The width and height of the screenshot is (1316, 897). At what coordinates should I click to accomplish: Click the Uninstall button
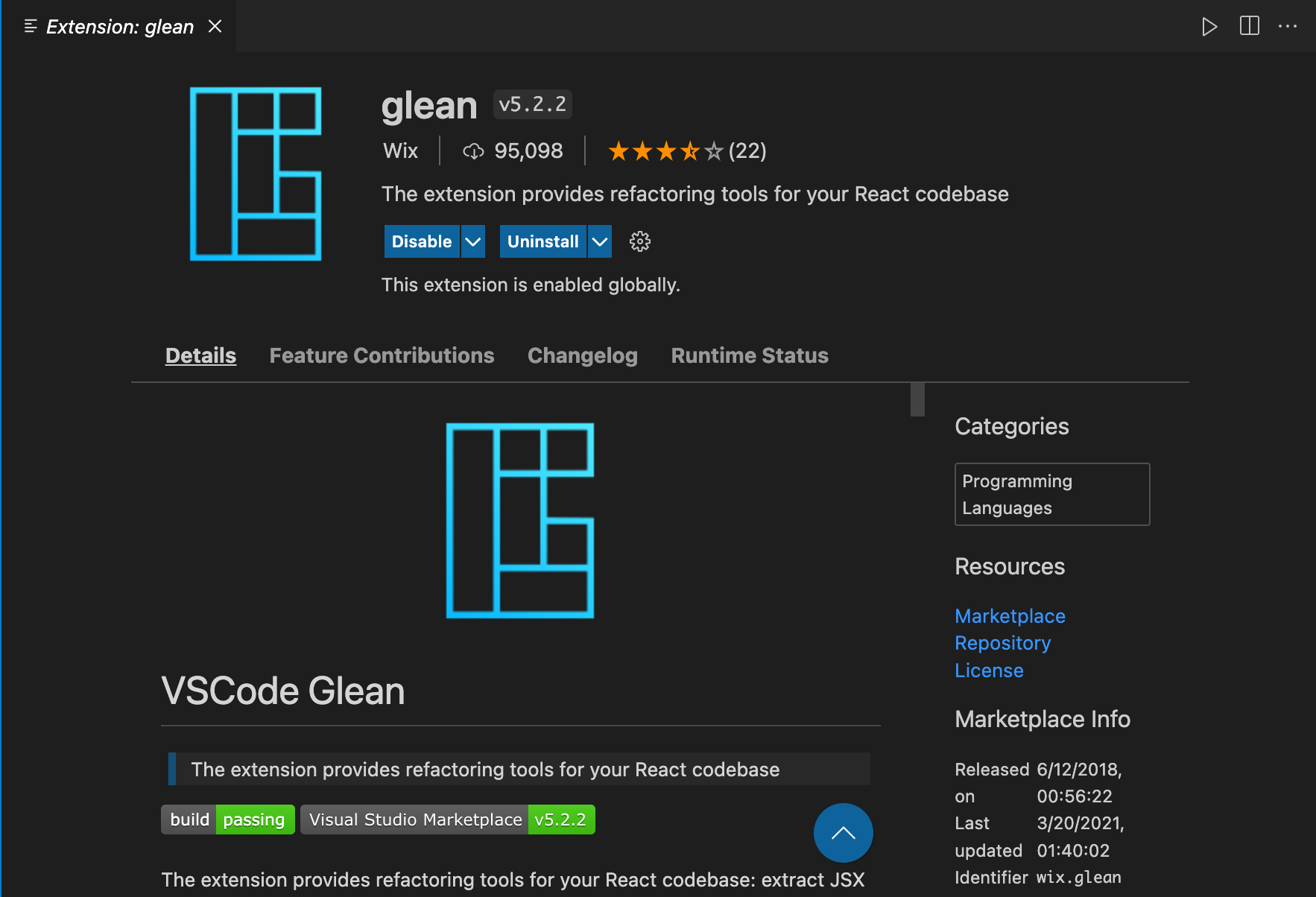(543, 241)
